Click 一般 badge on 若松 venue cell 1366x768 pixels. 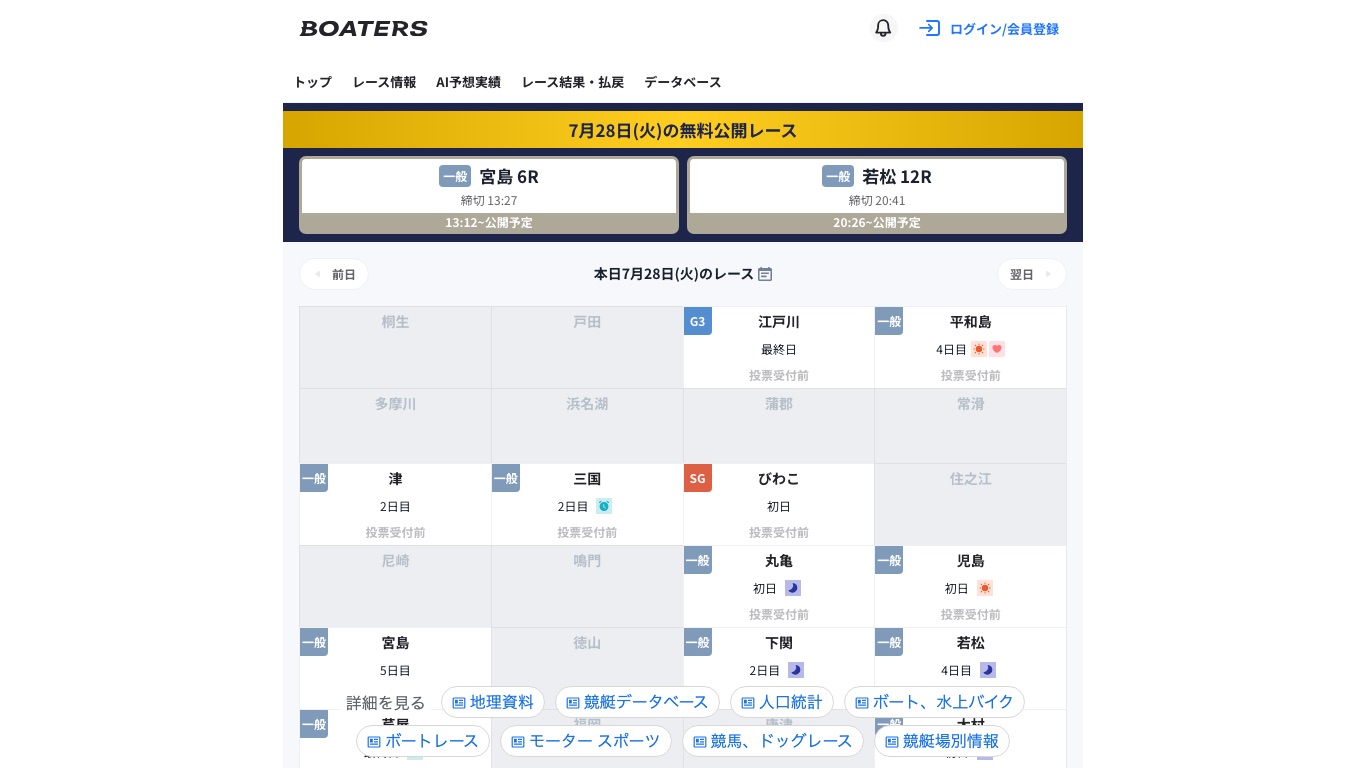pyautogui.click(x=889, y=642)
